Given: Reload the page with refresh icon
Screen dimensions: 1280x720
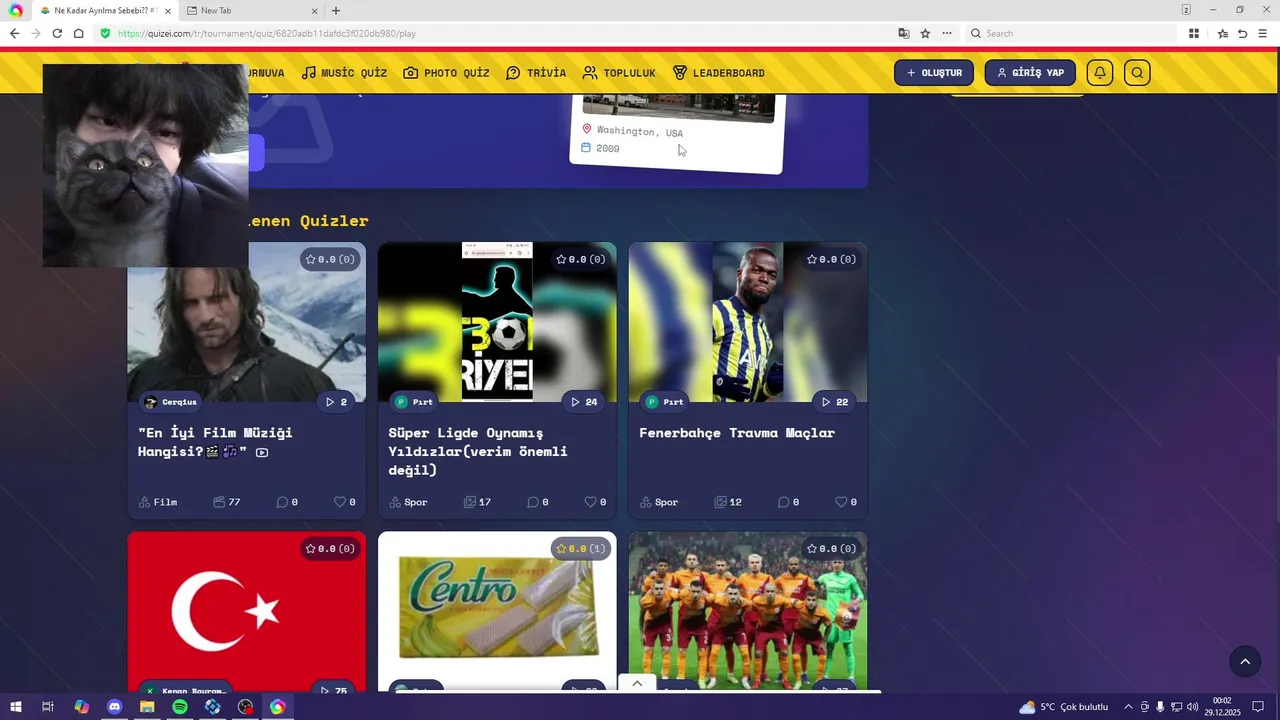Looking at the screenshot, I should point(57,33).
